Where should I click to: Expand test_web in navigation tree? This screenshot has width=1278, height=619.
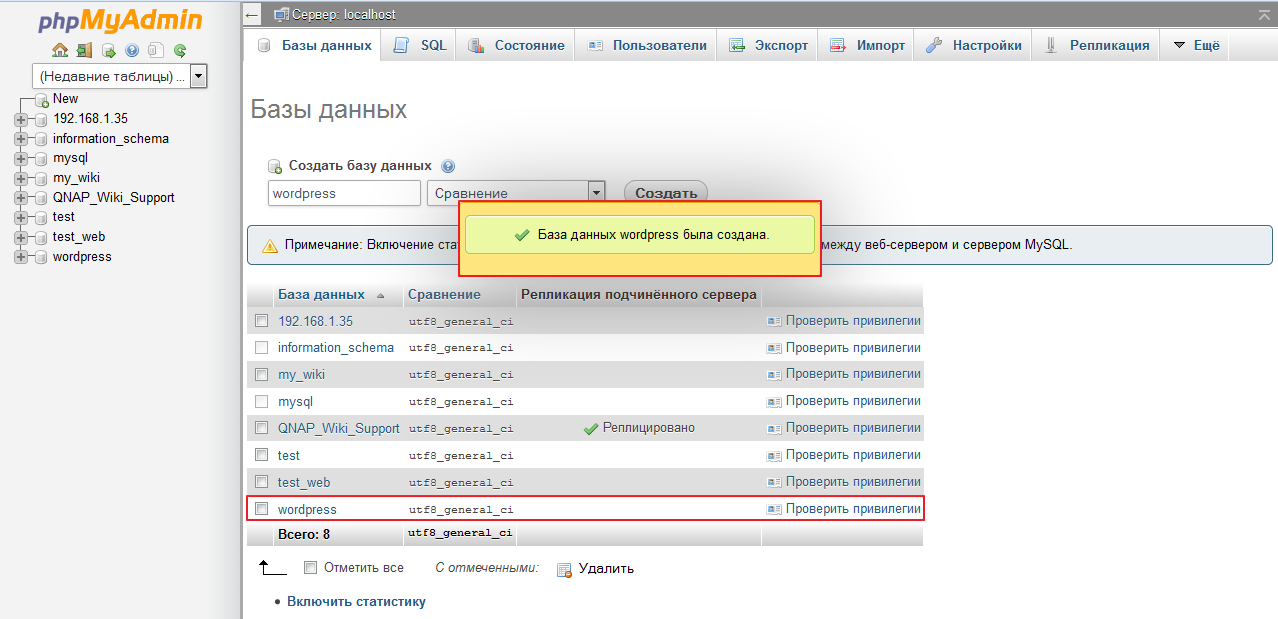click(21, 237)
